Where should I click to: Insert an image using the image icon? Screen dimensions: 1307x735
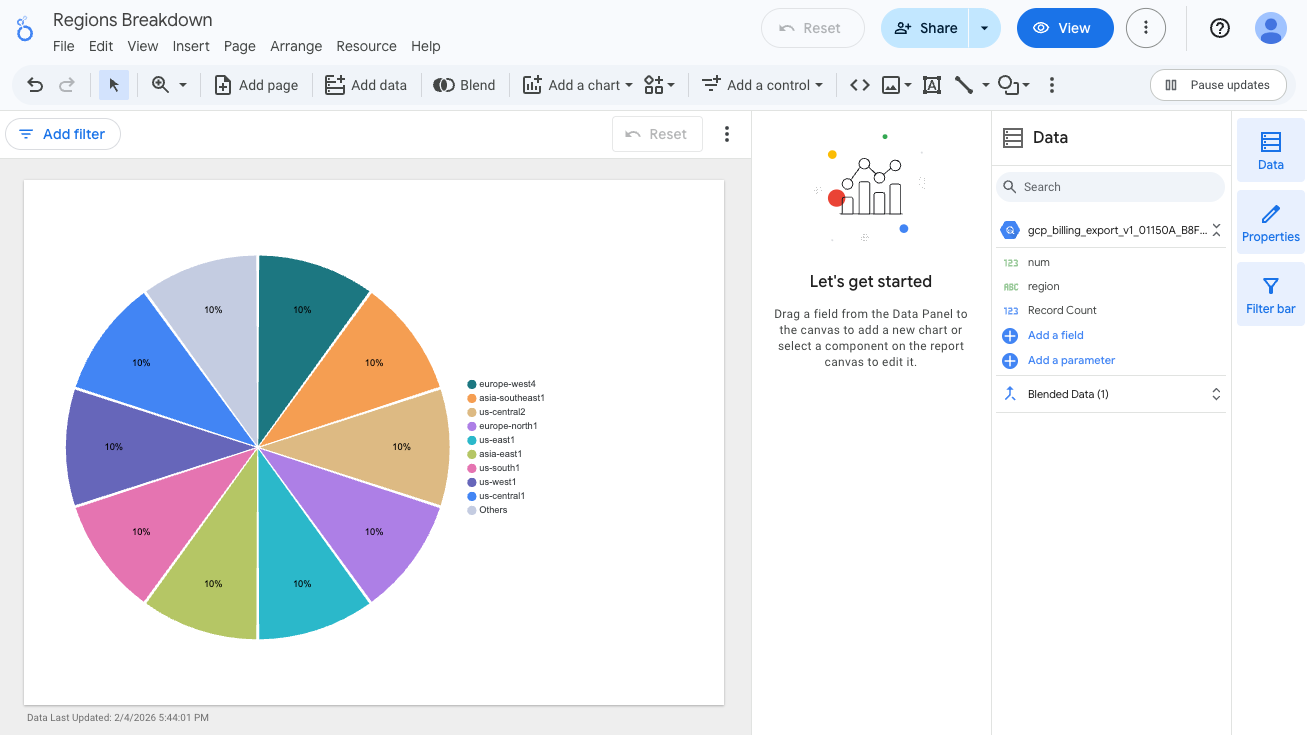(890, 85)
